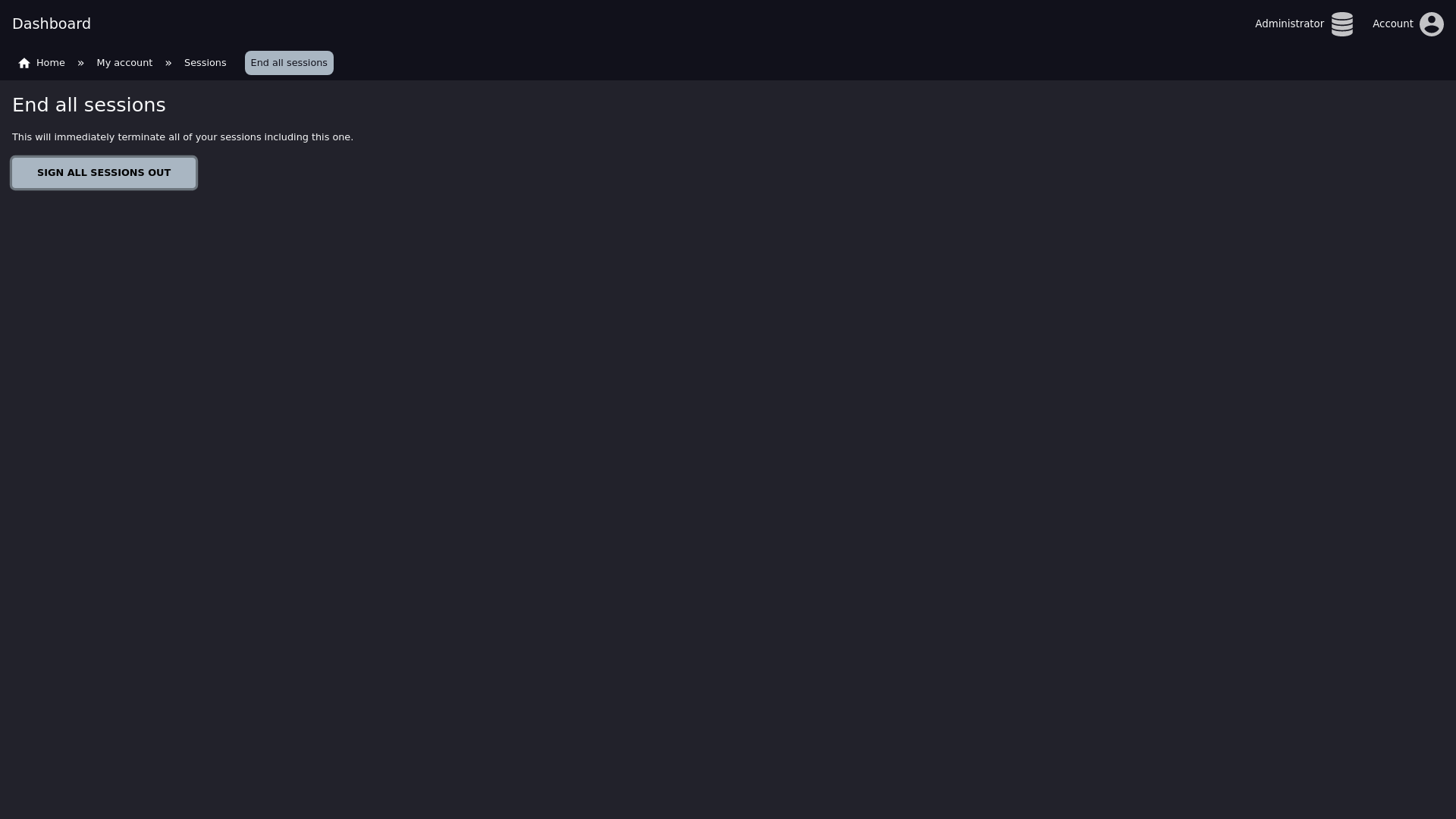1456x819 pixels.
Task: Open the Administrator database stack icon
Action: tap(1341, 24)
